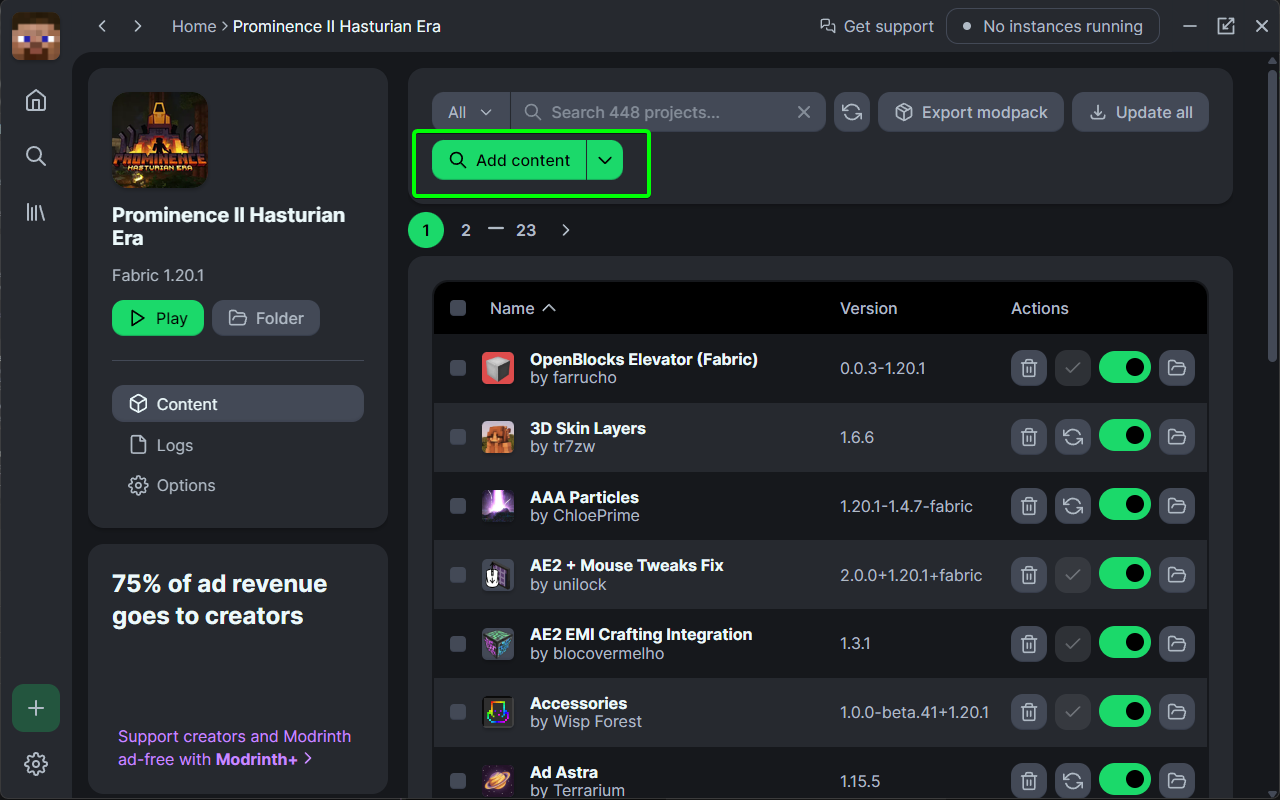The width and height of the screenshot is (1280, 800).
Task: Open the Home icon in sidebar
Action: coord(36,100)
